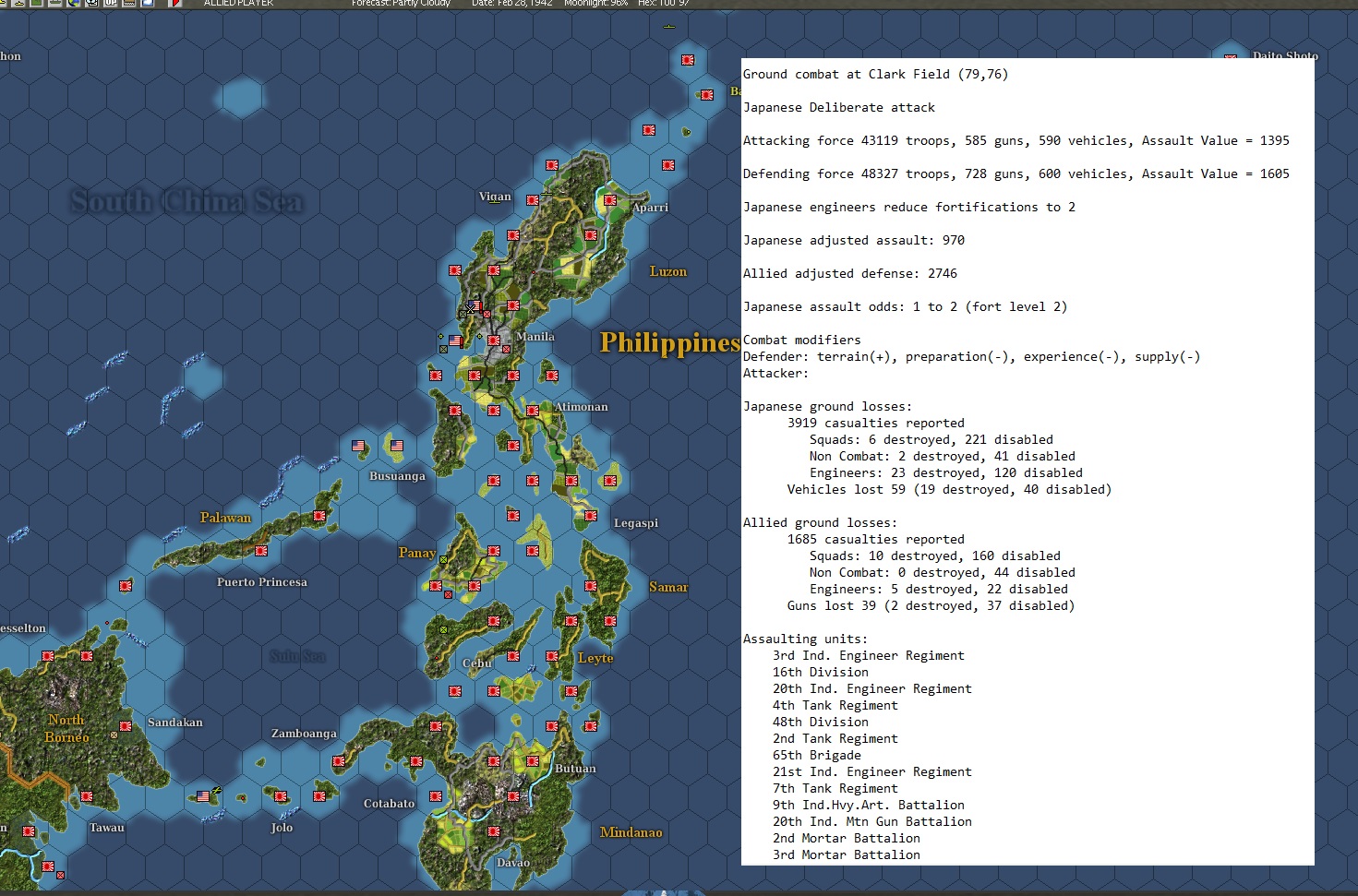Select the Japanese flag directly above Jolo label
This screenshot has height=896, width=1358.
click(281, 796)
